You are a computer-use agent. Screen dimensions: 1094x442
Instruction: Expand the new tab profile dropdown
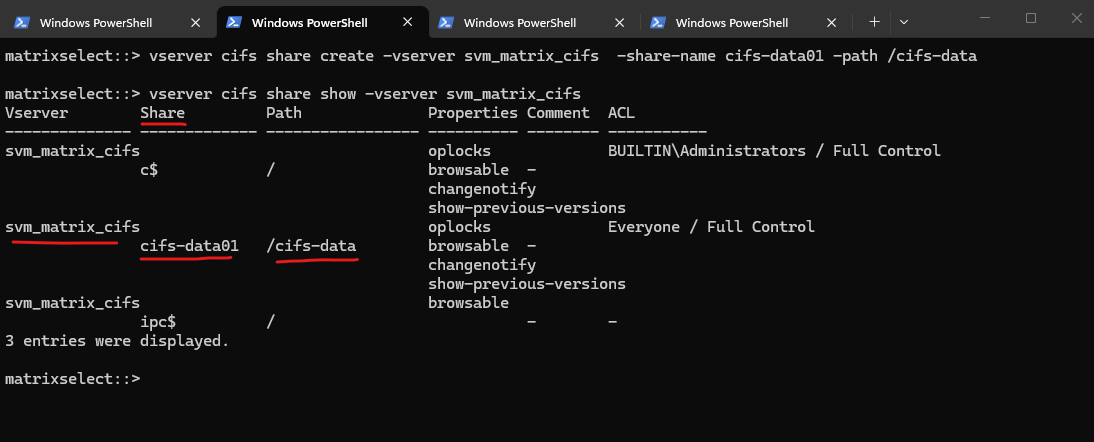pos(904,21)
